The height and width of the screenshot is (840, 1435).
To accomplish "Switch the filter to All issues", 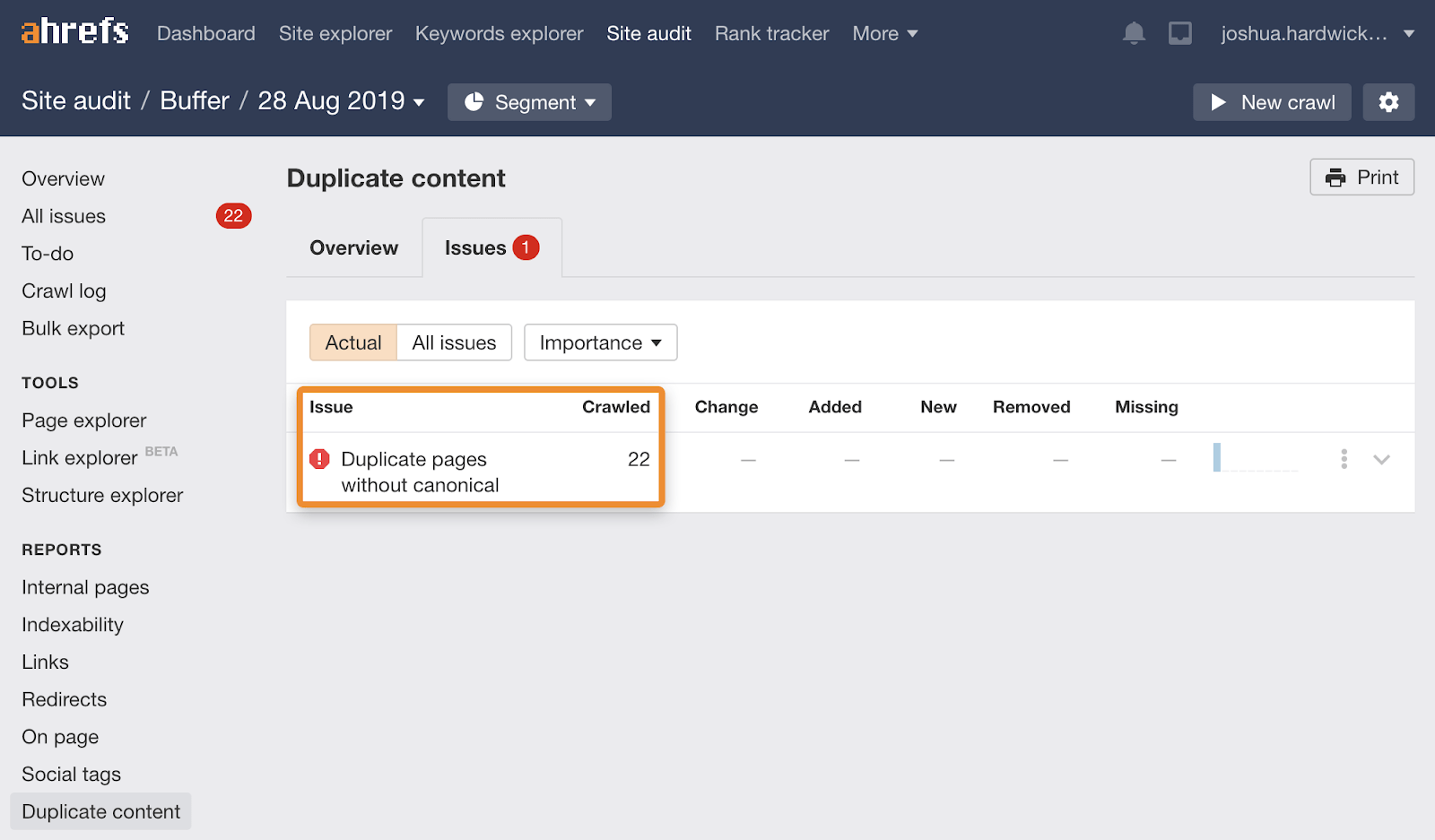I will click(x=453, y=342).
